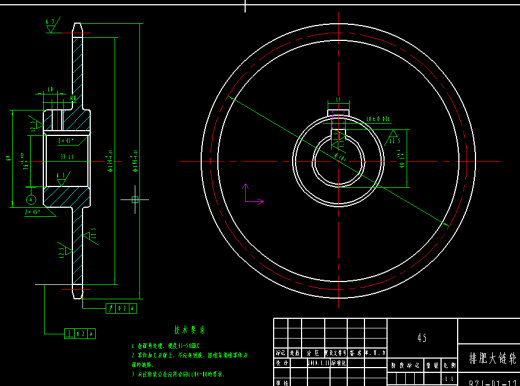The image size is (520, 386).
Task: Select the 19 dimension above the hub
Action: coord(50,89)
